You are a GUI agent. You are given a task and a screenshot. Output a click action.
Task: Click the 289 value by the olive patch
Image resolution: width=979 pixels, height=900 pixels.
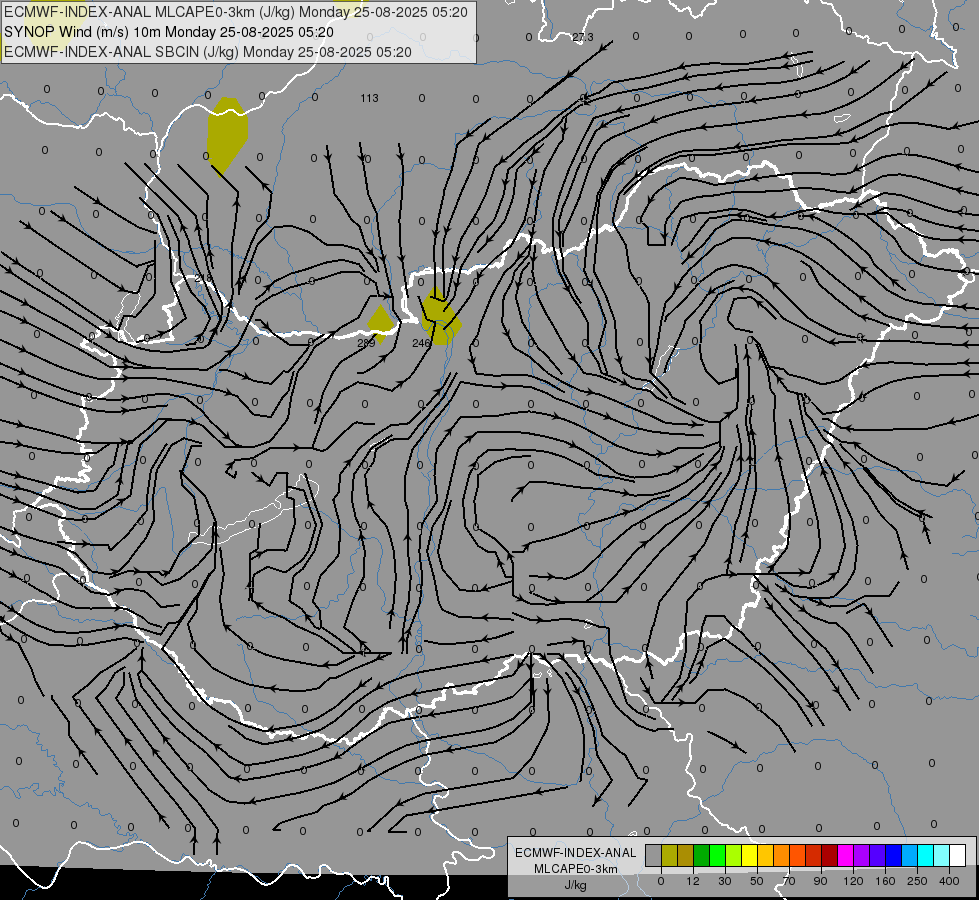[x=366, y=343]
